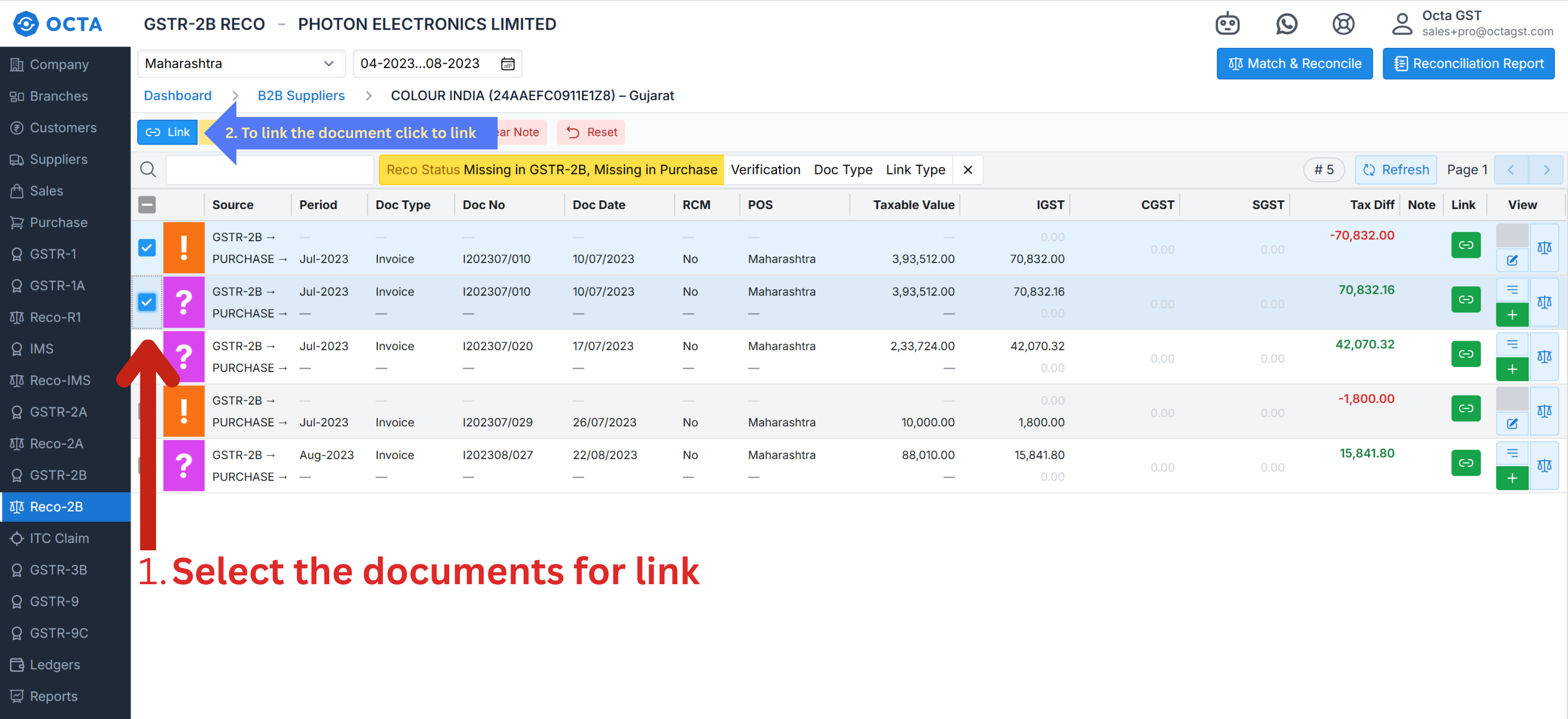Viewport: 1568px width, 719px height.
Task: Open the chatbot robot icon in header
Action: (1227, 24)
